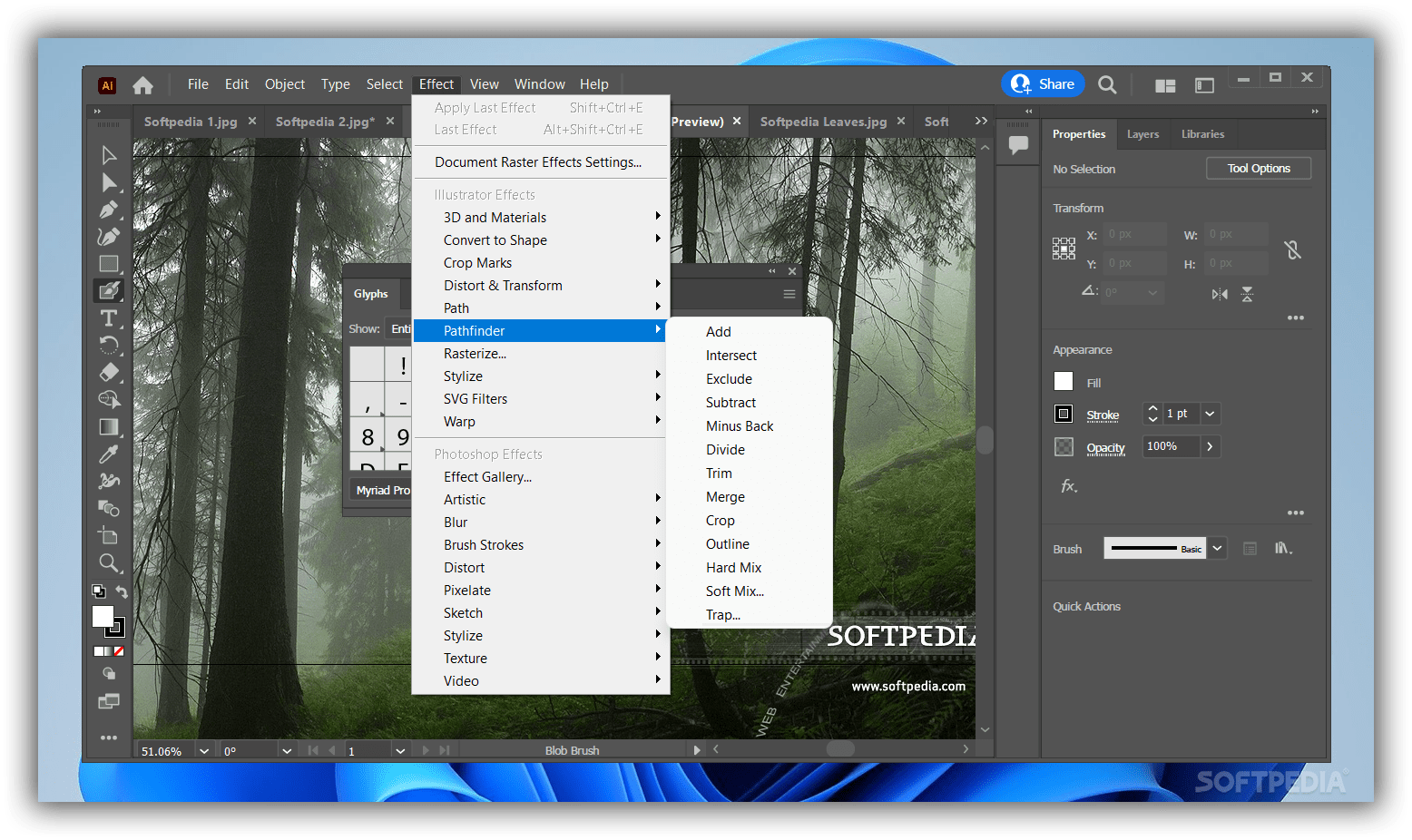The image size is (1412, 840).
Task: Open the Edit Toolbar three-dots button
Action: [109, 737]
